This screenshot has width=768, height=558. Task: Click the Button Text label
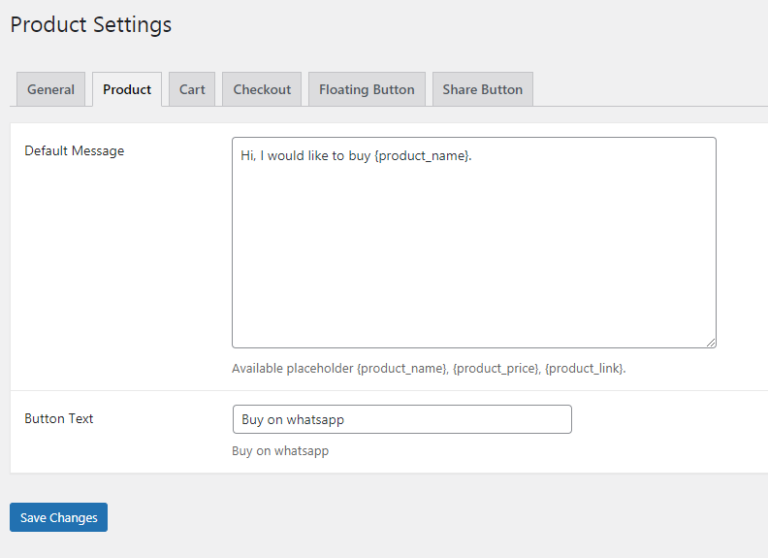tap(59, 418)
